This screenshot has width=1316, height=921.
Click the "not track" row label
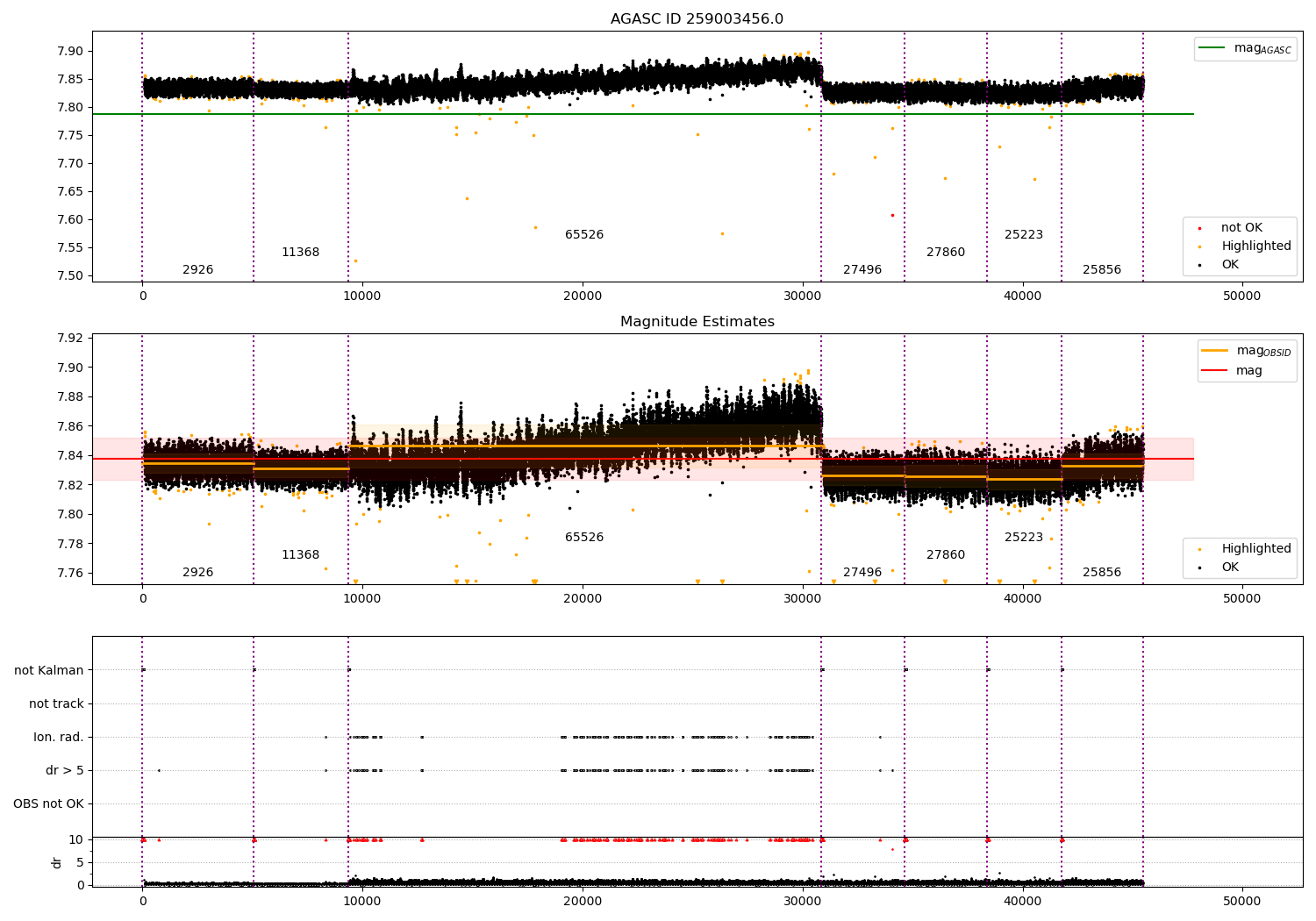[56, 703]
